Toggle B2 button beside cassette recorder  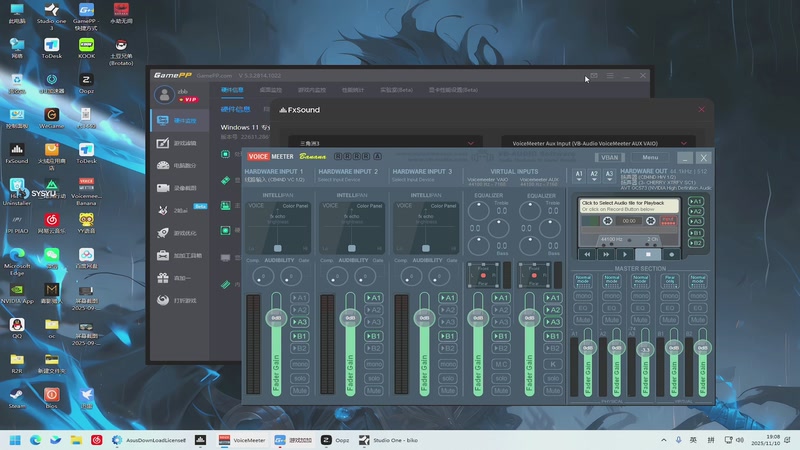pos(696,243)
